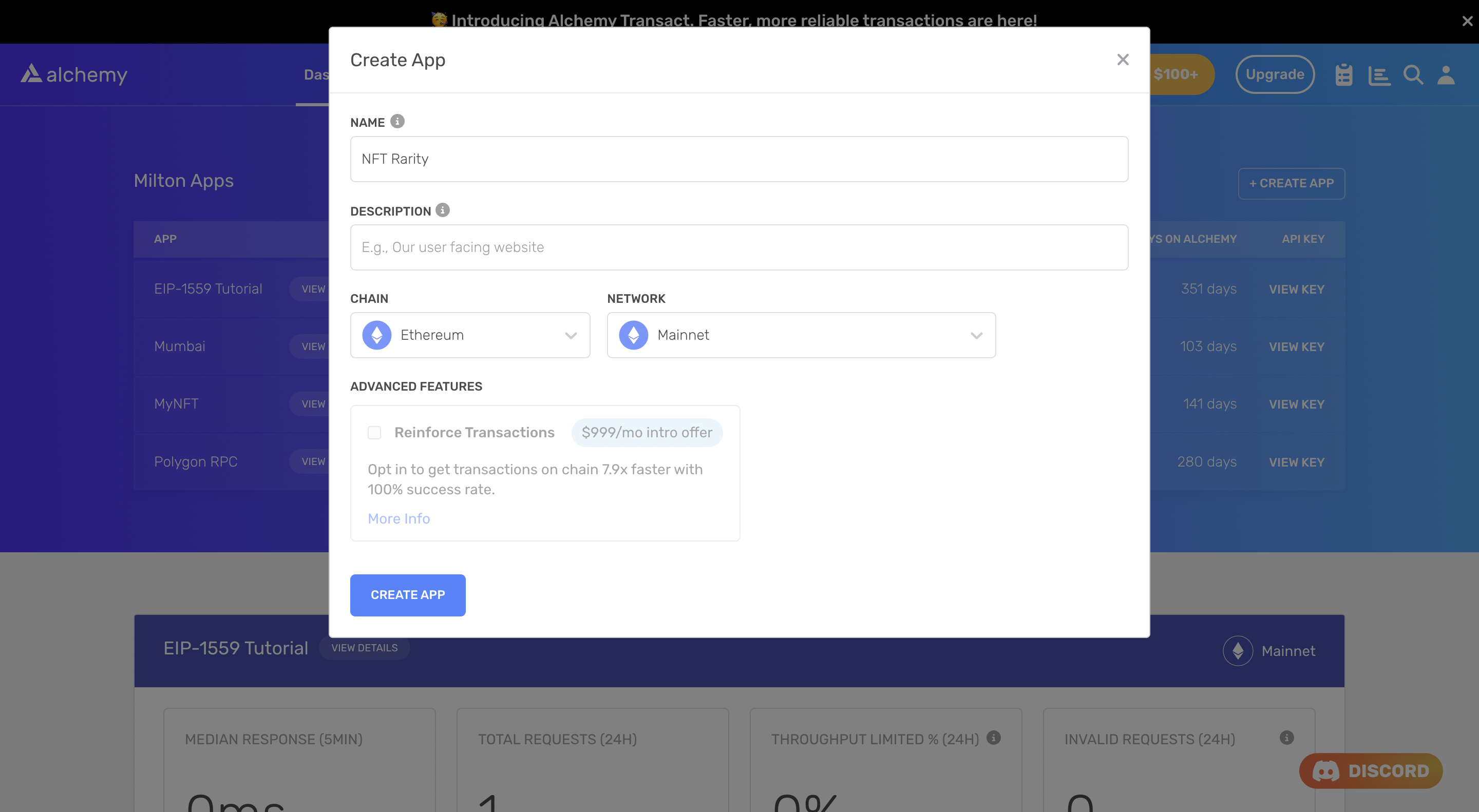The image size is (1479, 812).
Task: Dismiss the Alchemy Transact announcement banner
Action: pyautogui.click(x=1467, y=21)
